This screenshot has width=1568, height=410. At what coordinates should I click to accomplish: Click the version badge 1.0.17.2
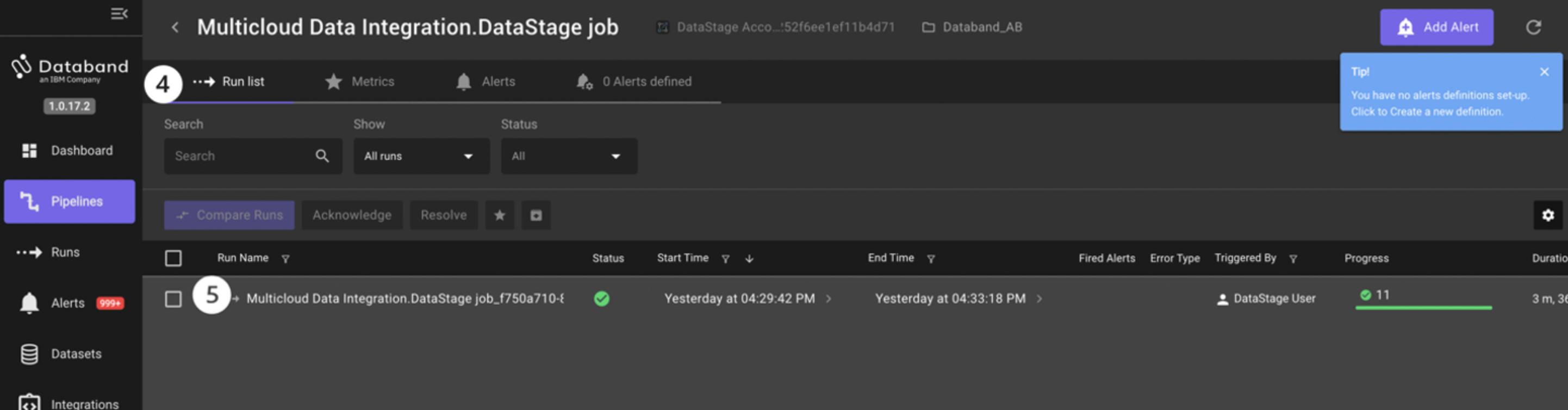coord(70,106)
